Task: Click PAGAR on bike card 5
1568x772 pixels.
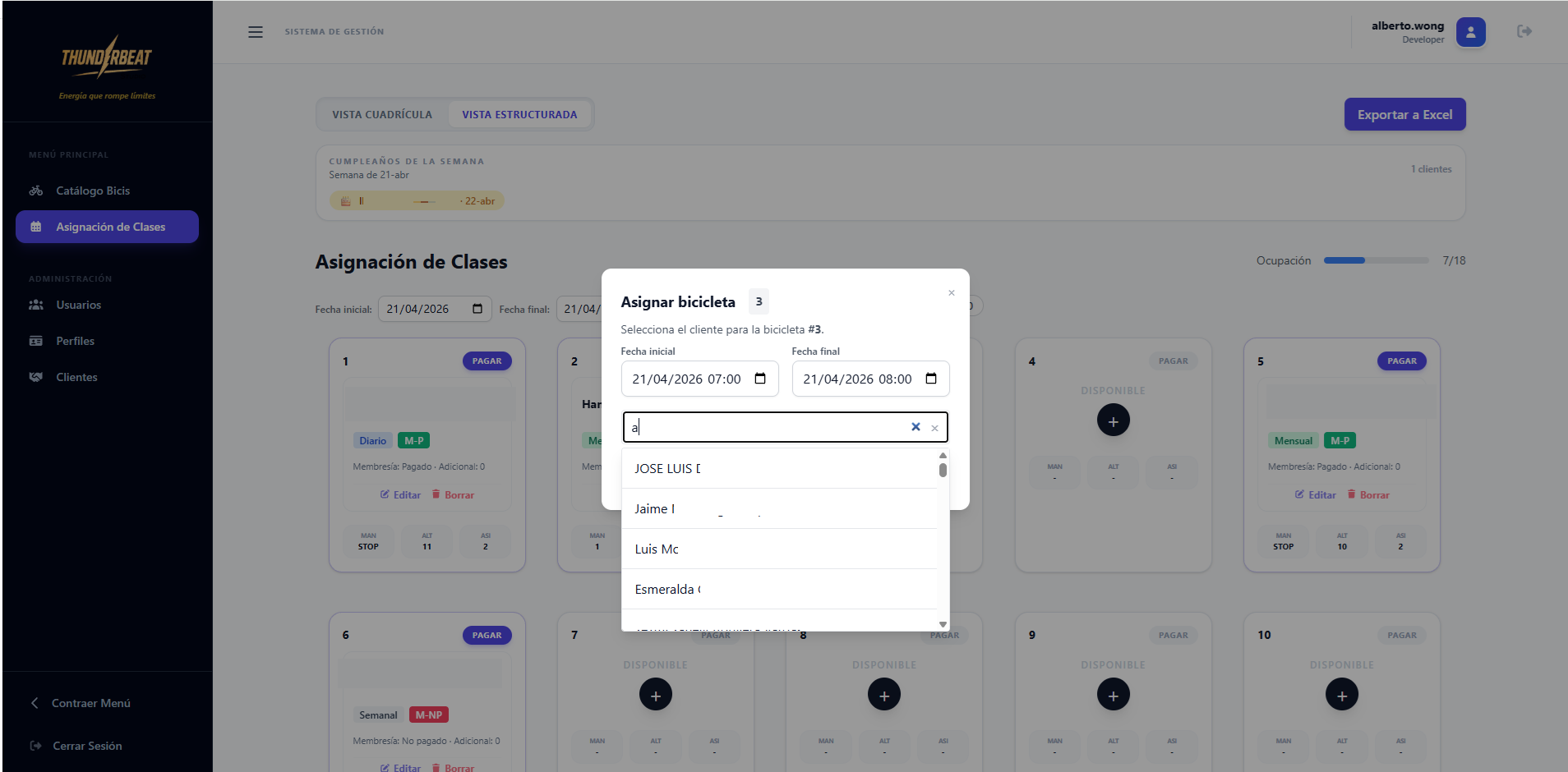Action: tap(1401, 361)
